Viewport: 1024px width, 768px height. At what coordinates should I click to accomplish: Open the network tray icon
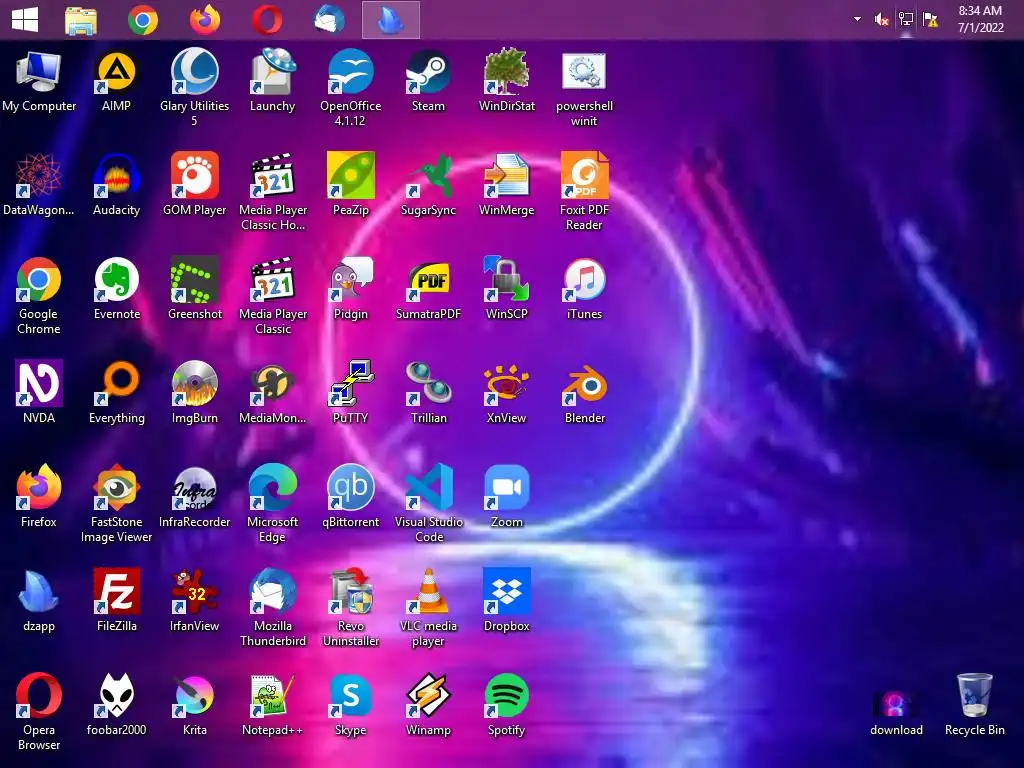906,20
